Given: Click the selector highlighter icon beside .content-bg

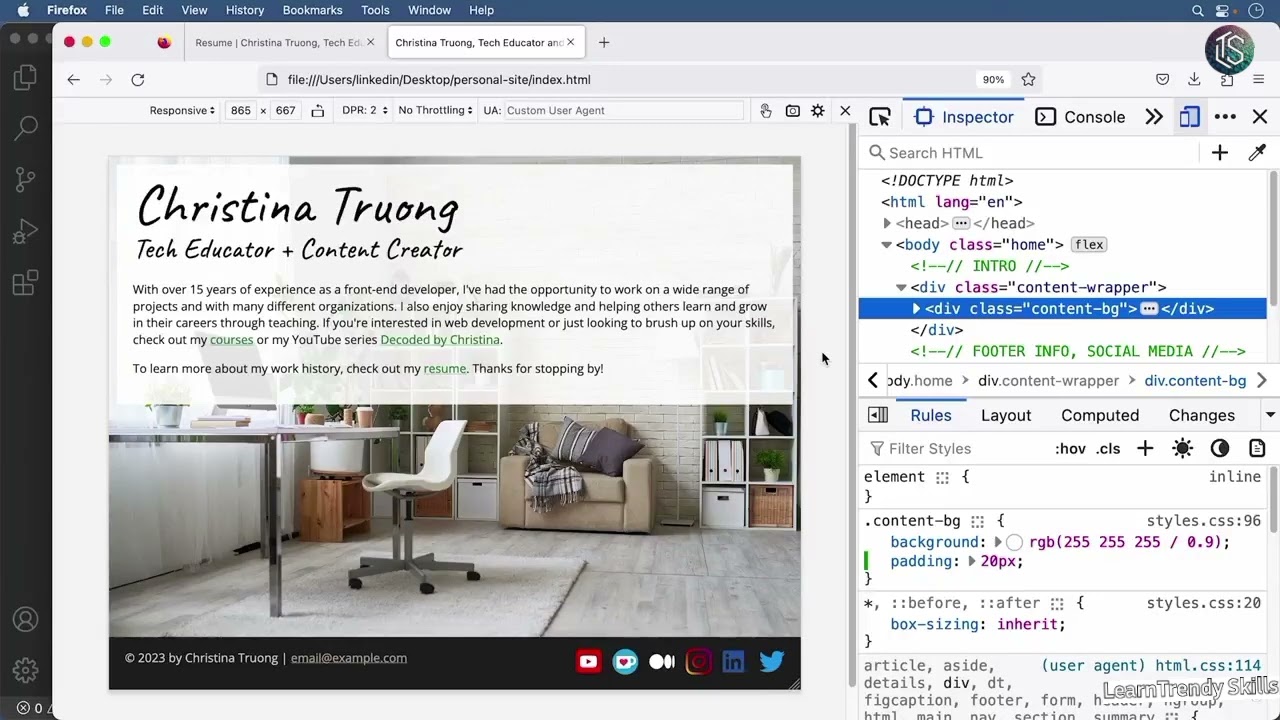Looking at the screenshot, I should 978,521.
